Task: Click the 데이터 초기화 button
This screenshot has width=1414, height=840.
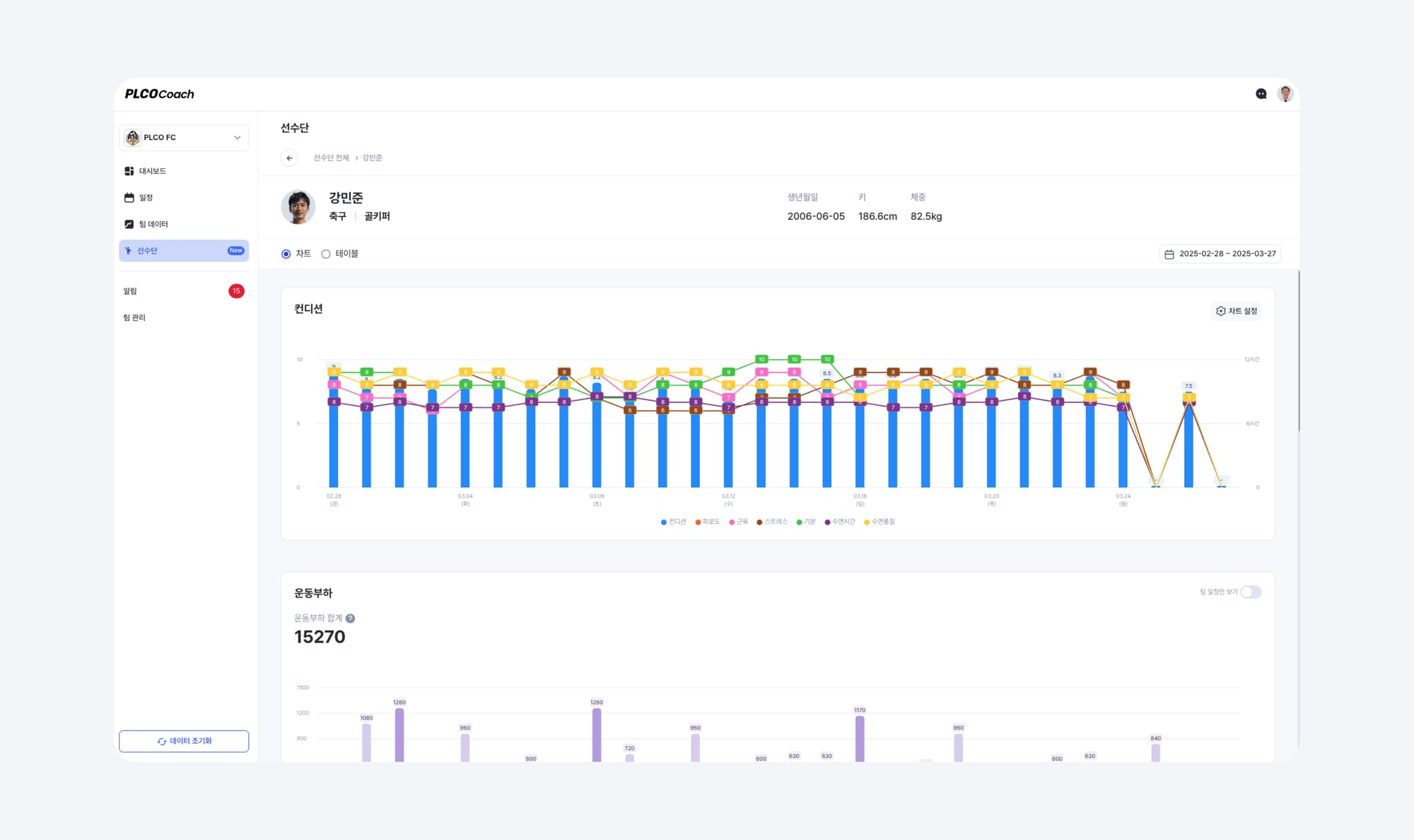Action: click(x=184, y=741)
